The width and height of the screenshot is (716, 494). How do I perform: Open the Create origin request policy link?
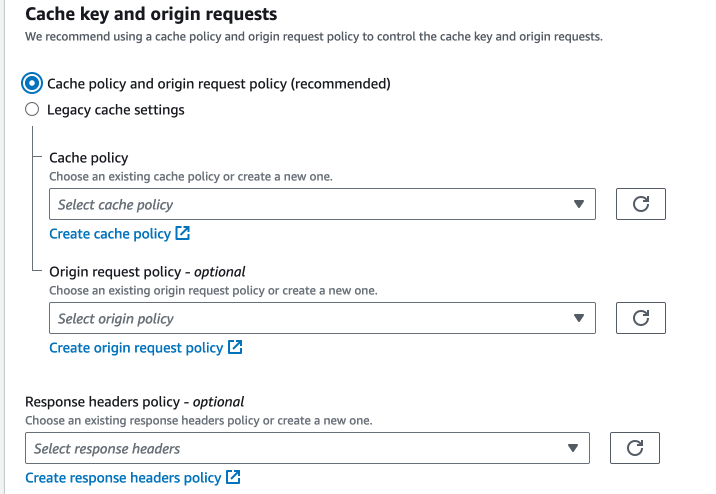[136, 348]
